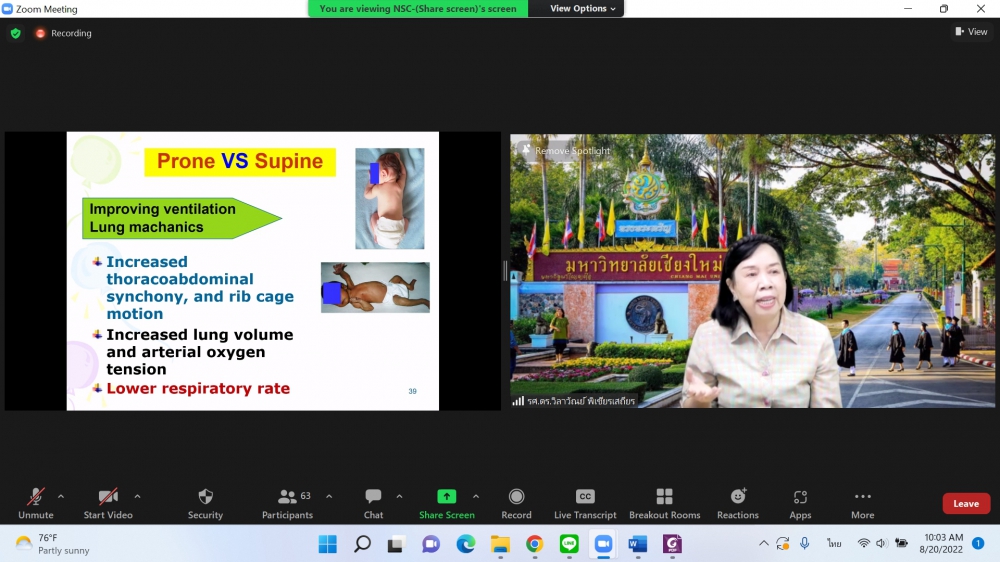Image resolution: width=1000 pixels, height=562 pixels.
Task: Start recording with the Record button
Action: coord(516,503)
